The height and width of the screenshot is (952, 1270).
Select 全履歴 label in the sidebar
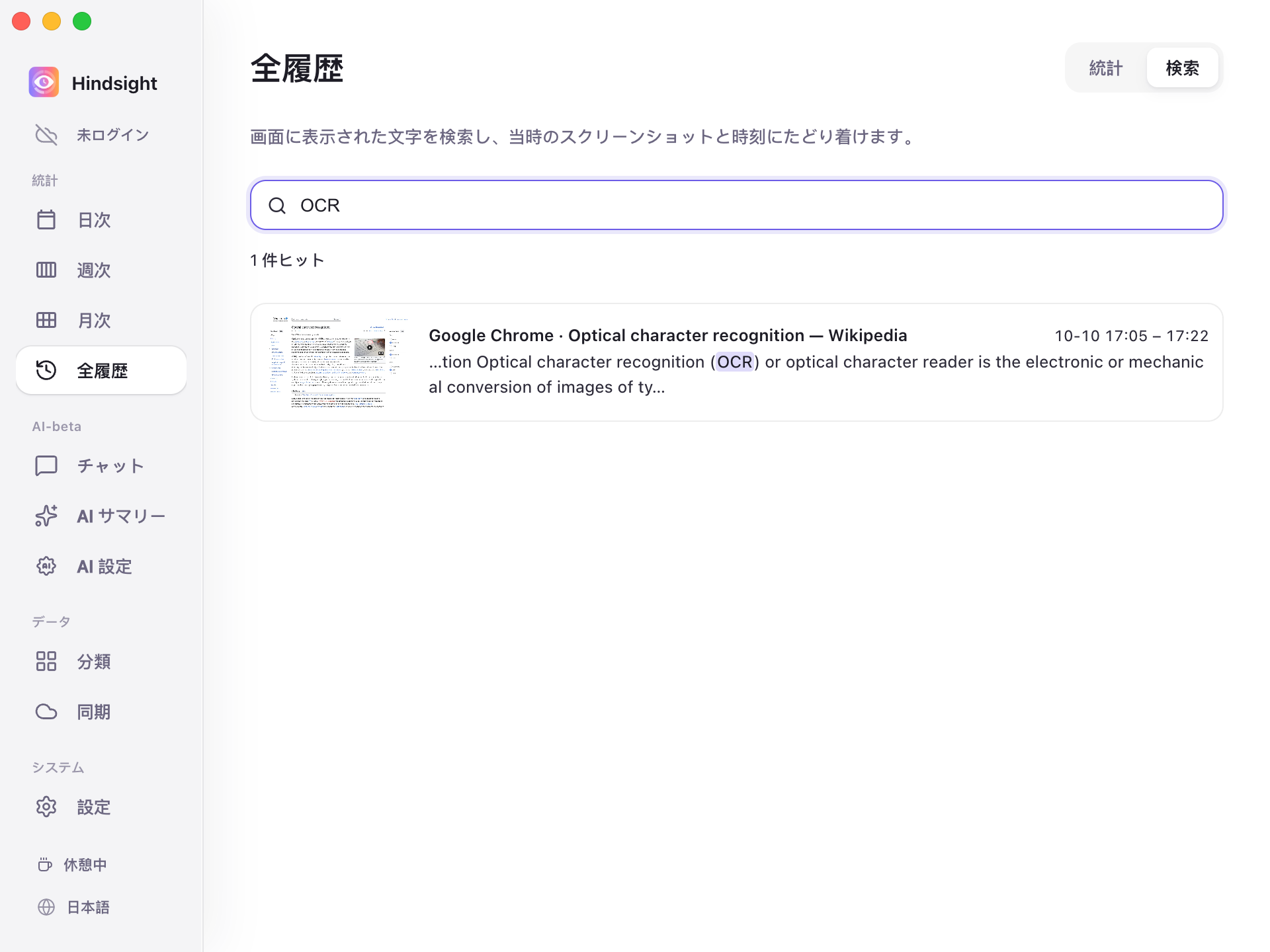tap(103, 371)
